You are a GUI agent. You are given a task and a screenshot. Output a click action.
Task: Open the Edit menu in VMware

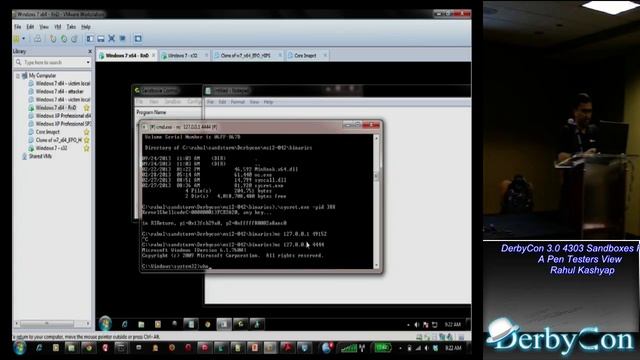pos(30,27)
